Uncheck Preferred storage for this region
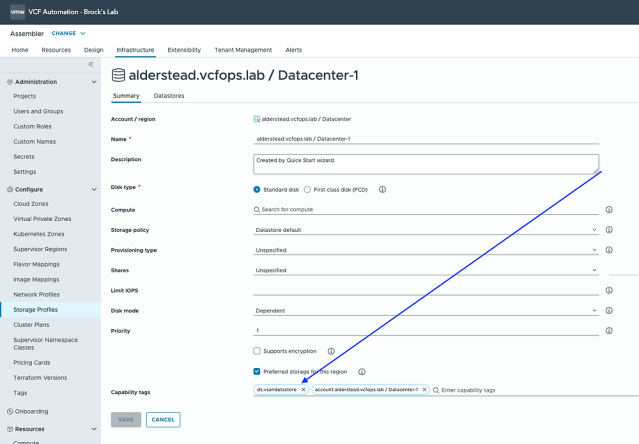 click(x=257, y=371)
